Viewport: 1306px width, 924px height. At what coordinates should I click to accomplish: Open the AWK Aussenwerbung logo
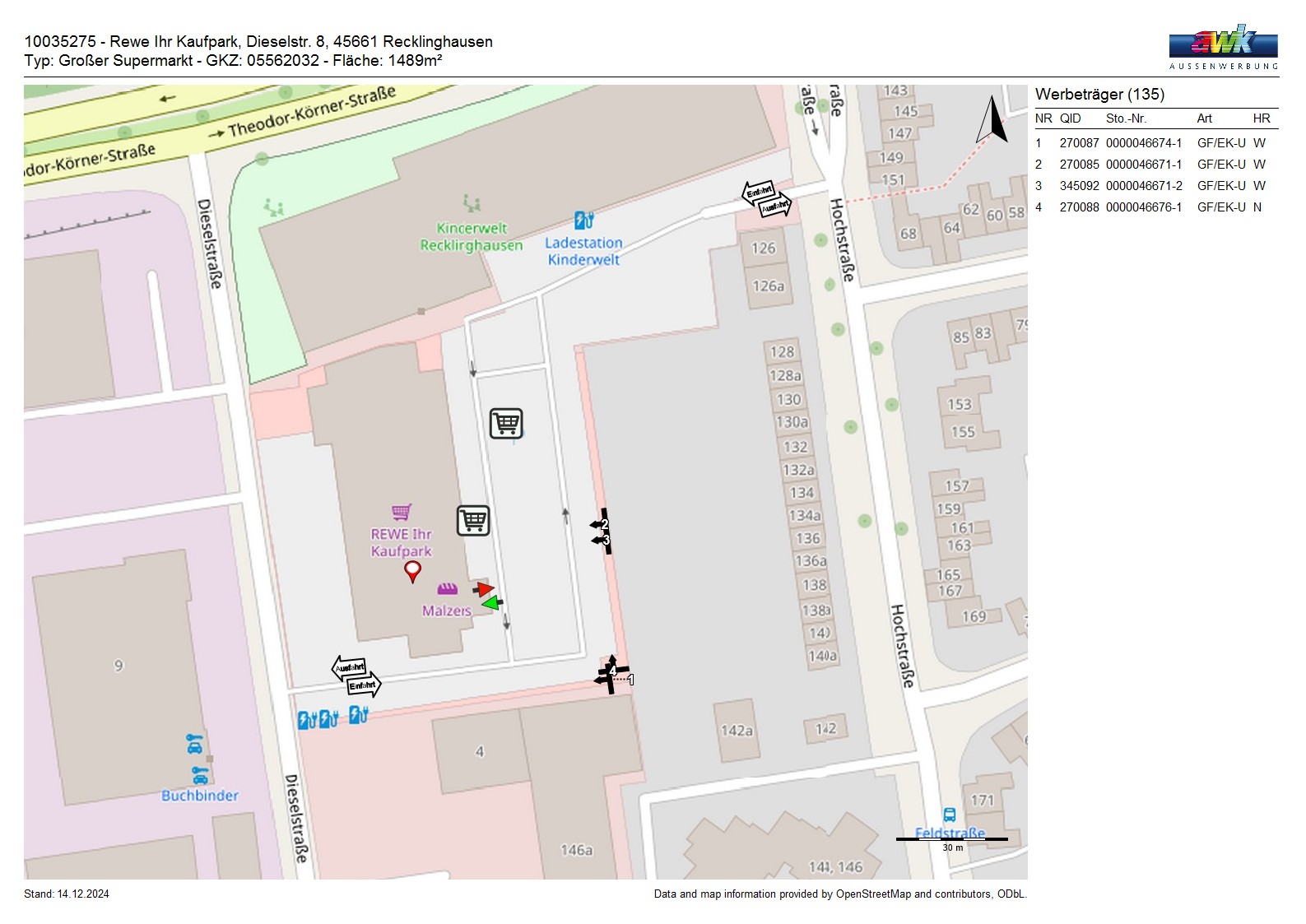click(x=1223, y=47)
